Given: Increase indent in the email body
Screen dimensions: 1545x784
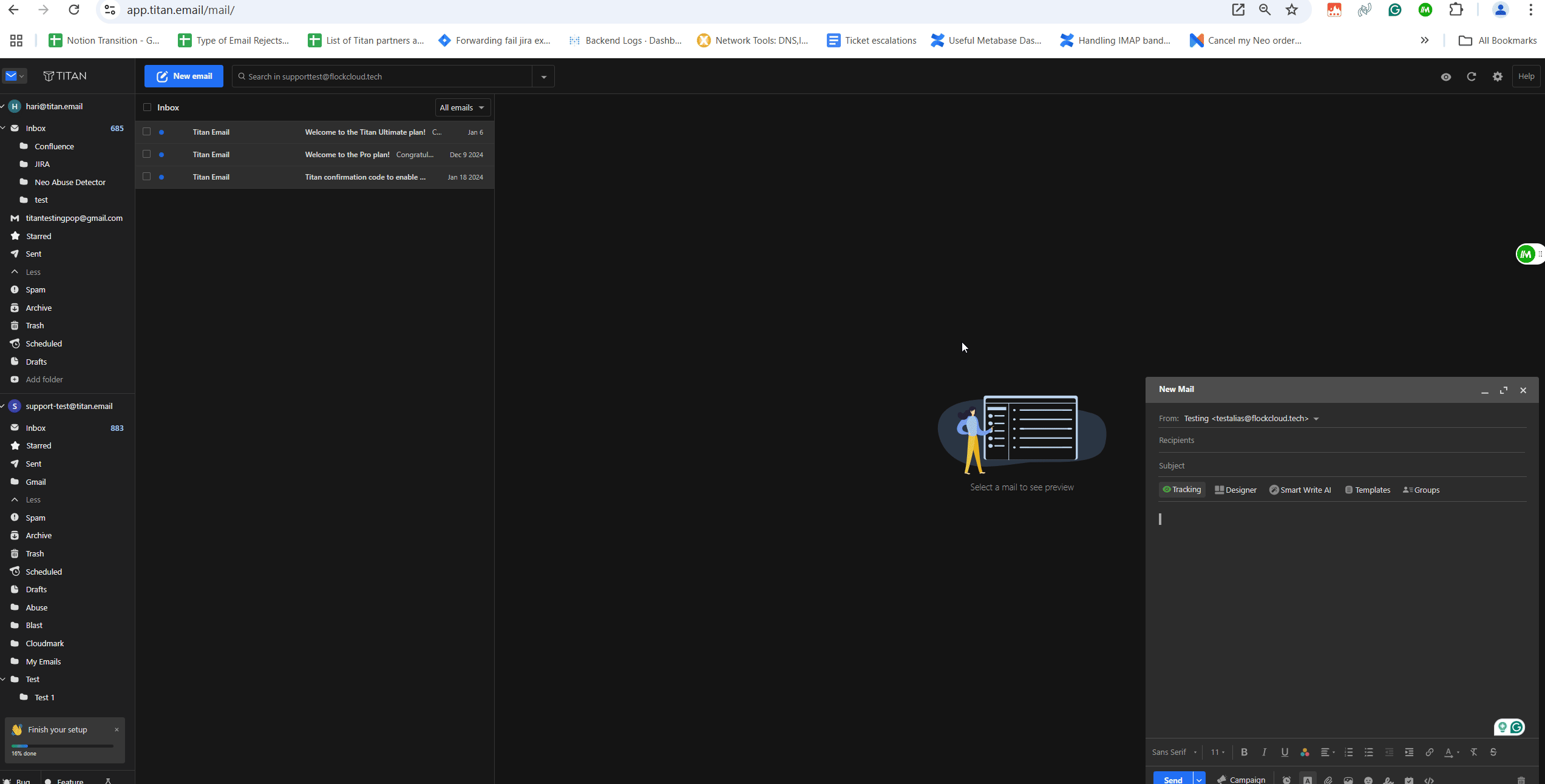Looking at the screenshot, I should tap(1409, 752).
